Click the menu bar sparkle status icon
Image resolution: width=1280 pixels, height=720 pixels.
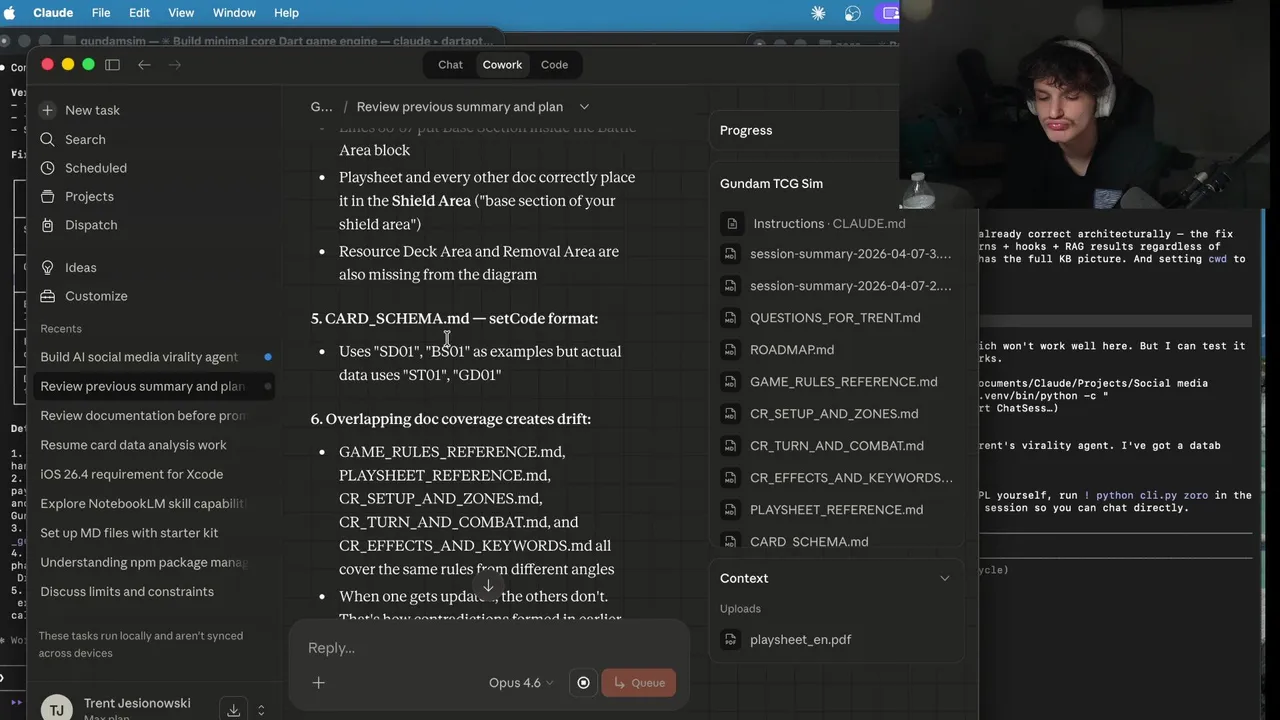coord(819,13)
